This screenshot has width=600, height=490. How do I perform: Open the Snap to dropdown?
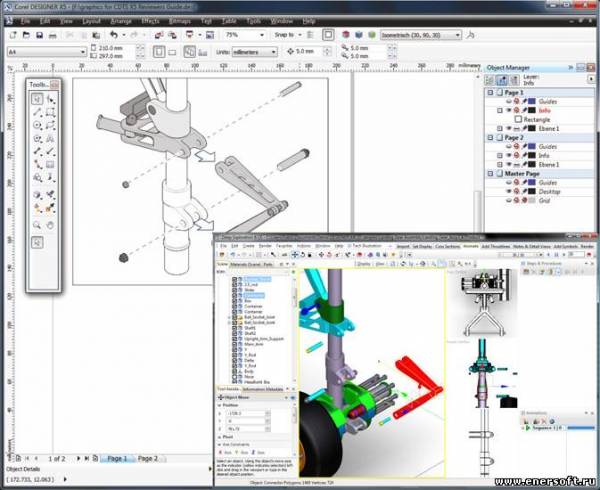tap(300, 35)
